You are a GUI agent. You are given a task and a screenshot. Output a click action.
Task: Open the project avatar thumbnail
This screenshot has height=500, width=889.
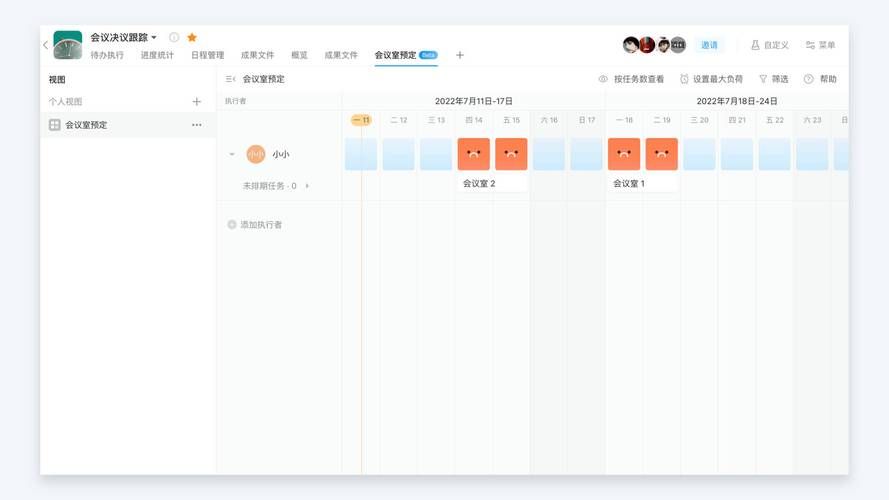pyautogui.click(x=67, y=45)
